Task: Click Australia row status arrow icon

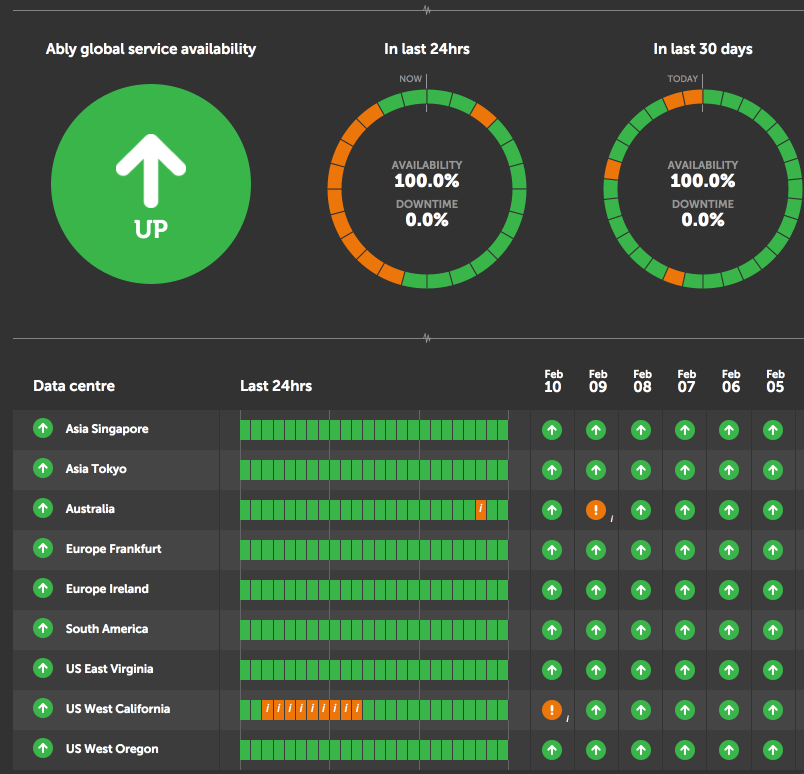Action: pos(43,508)
